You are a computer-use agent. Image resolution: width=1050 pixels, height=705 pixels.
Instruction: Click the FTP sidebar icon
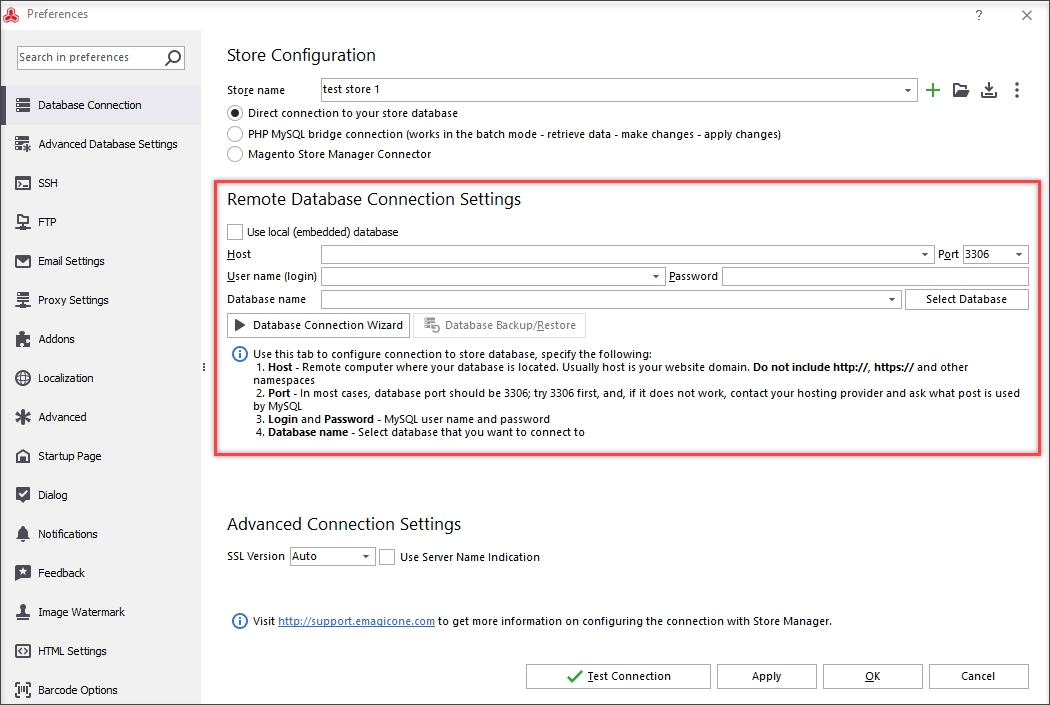pyautogui.click(x=23, y=222)
